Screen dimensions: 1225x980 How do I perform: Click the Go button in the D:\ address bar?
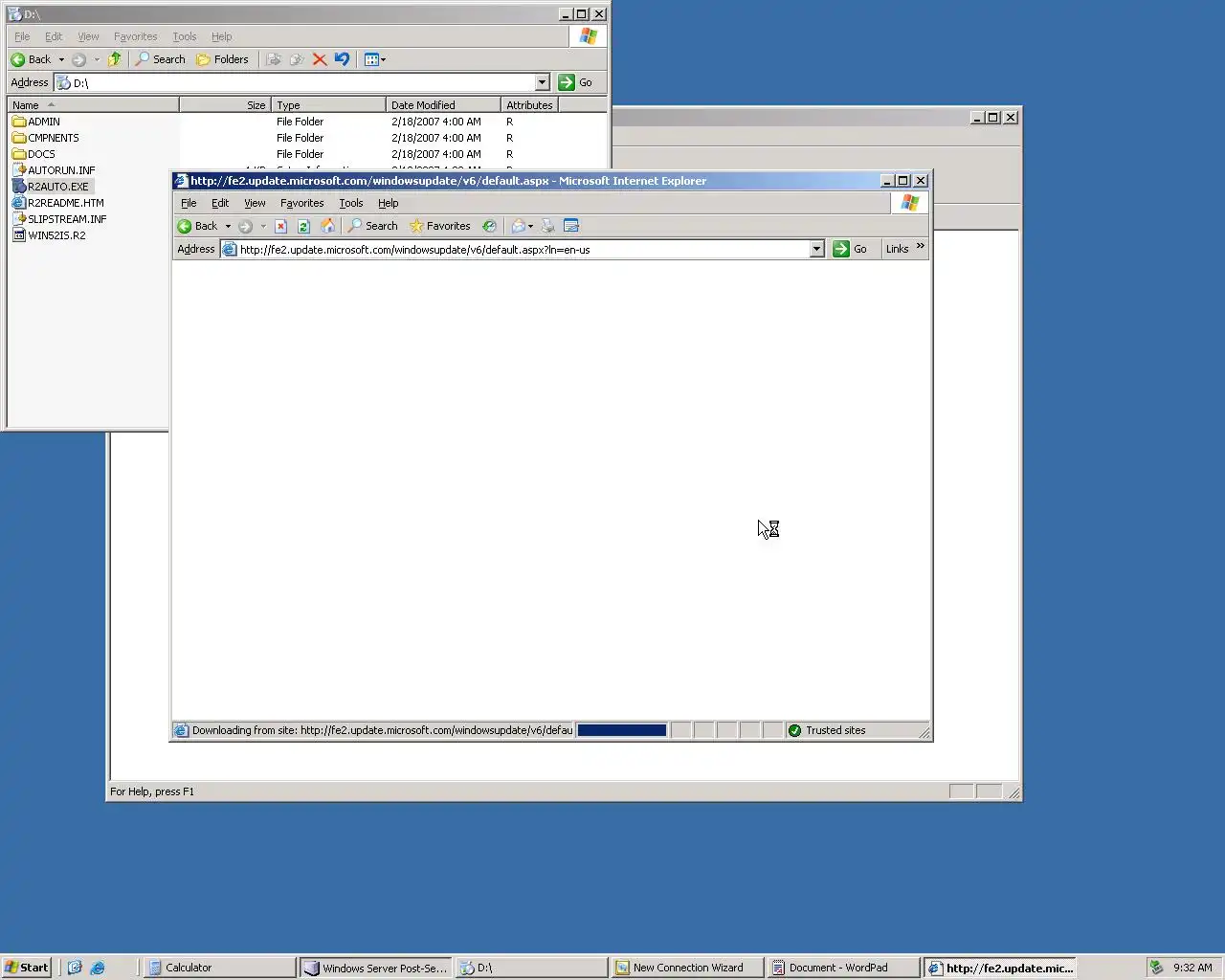pos(576,82)
